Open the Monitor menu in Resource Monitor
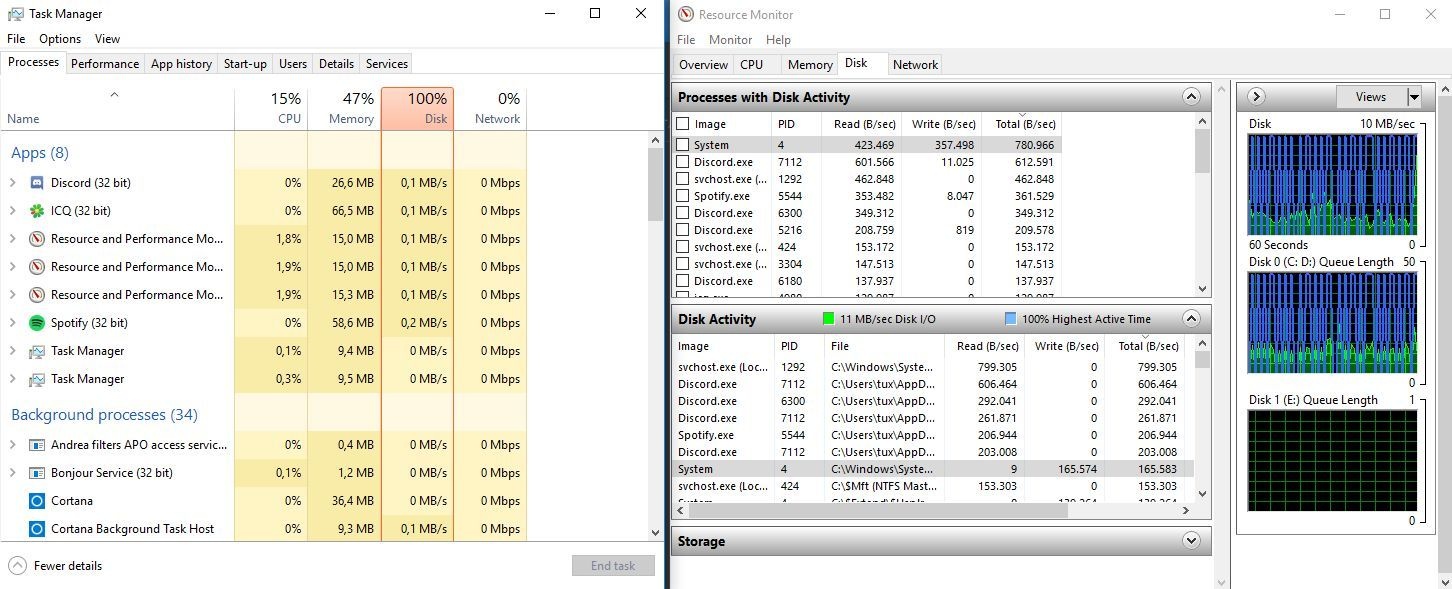 [730, 40]
